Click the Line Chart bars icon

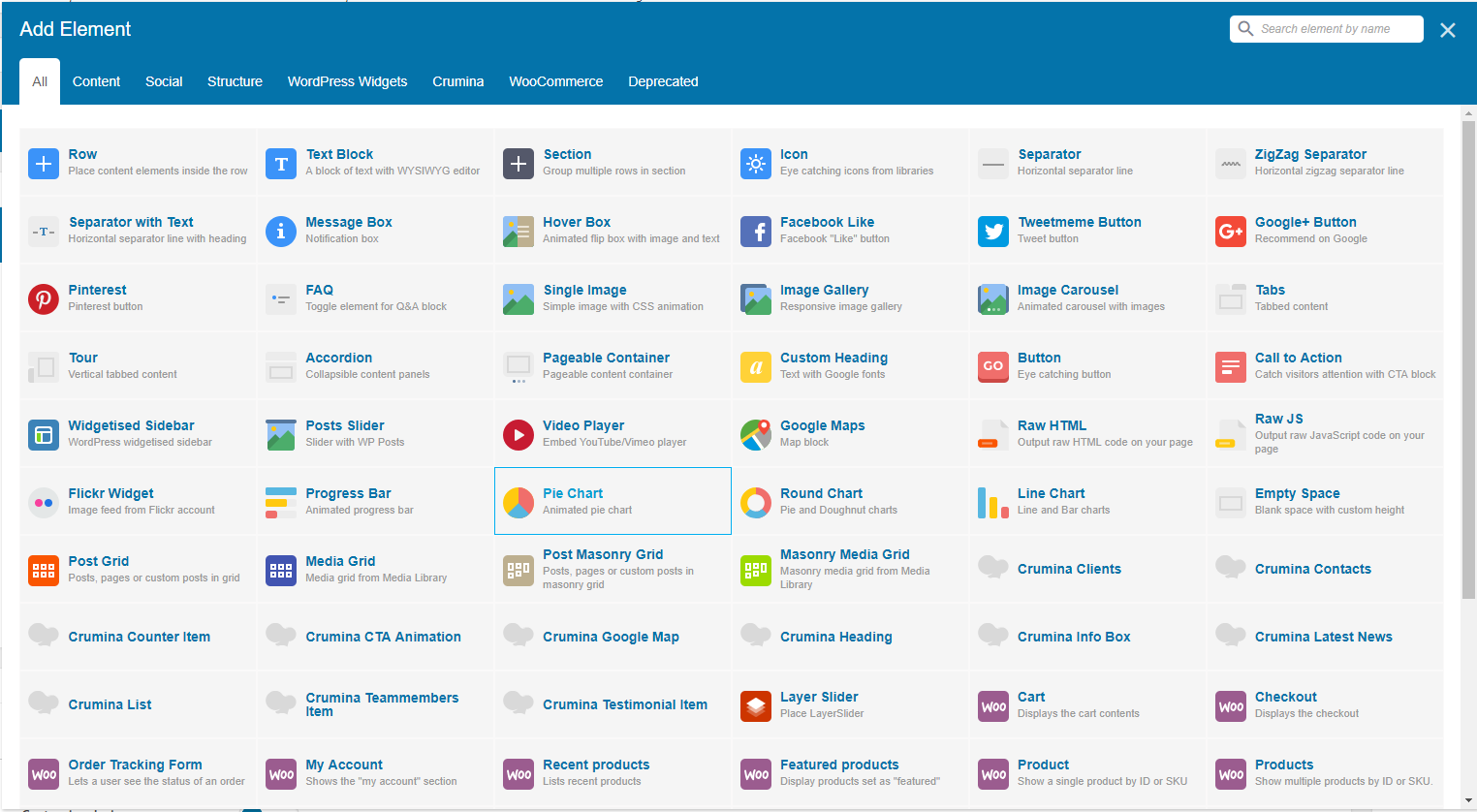point(993,503)
